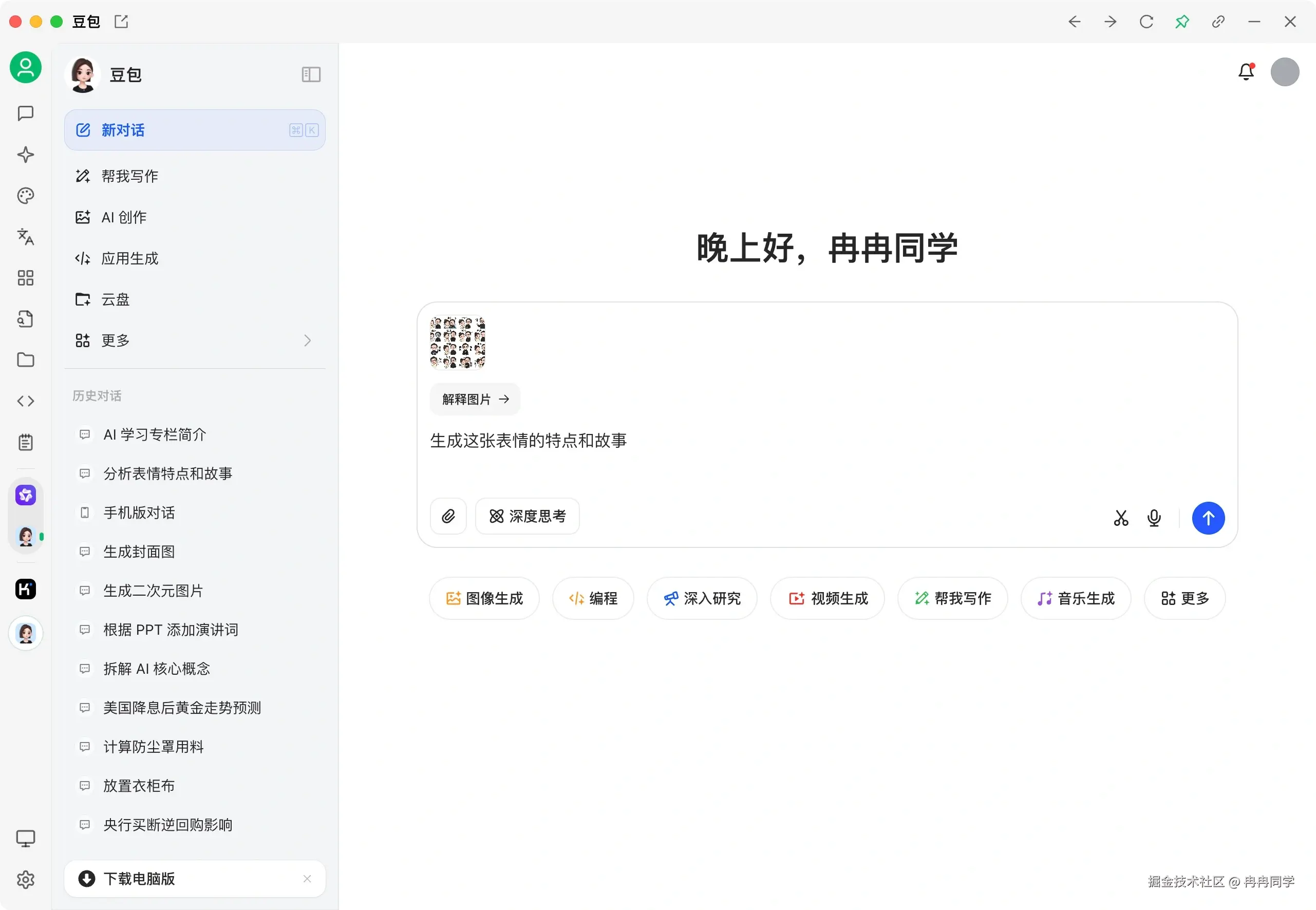Viewport: 1316px width, 910px height.
Task: Click 解释图片 suggestion arrow chip
Action: pos(475,399)
